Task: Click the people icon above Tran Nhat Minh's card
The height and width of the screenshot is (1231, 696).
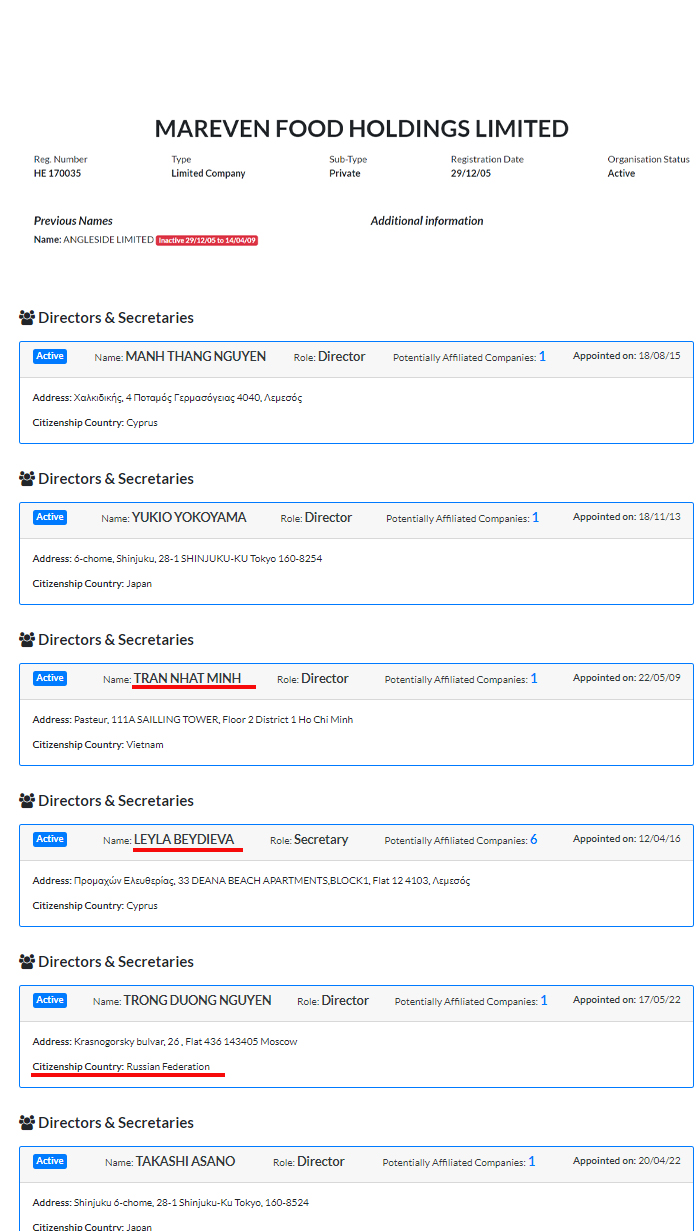Action: click(27, 640)
